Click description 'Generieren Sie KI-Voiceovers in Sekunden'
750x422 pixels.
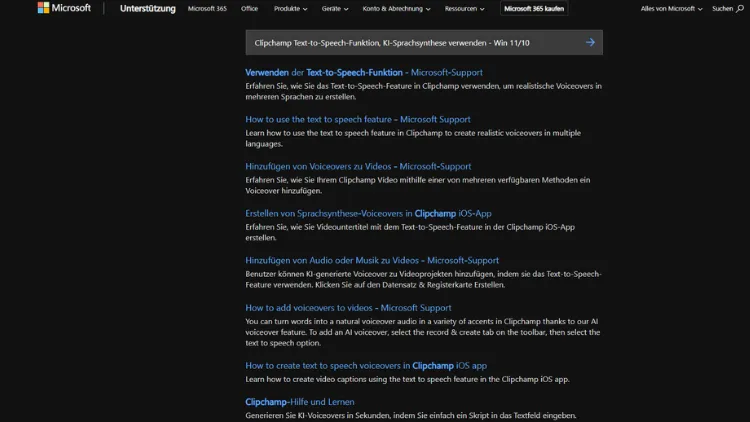click(333, 416)
